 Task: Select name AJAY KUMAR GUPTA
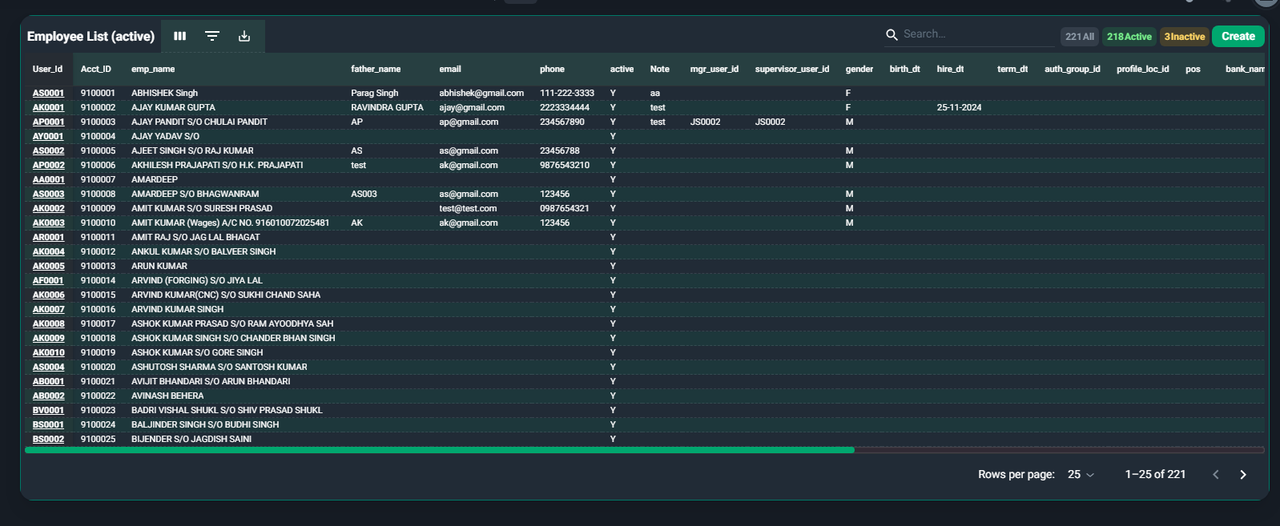[173, 107]
